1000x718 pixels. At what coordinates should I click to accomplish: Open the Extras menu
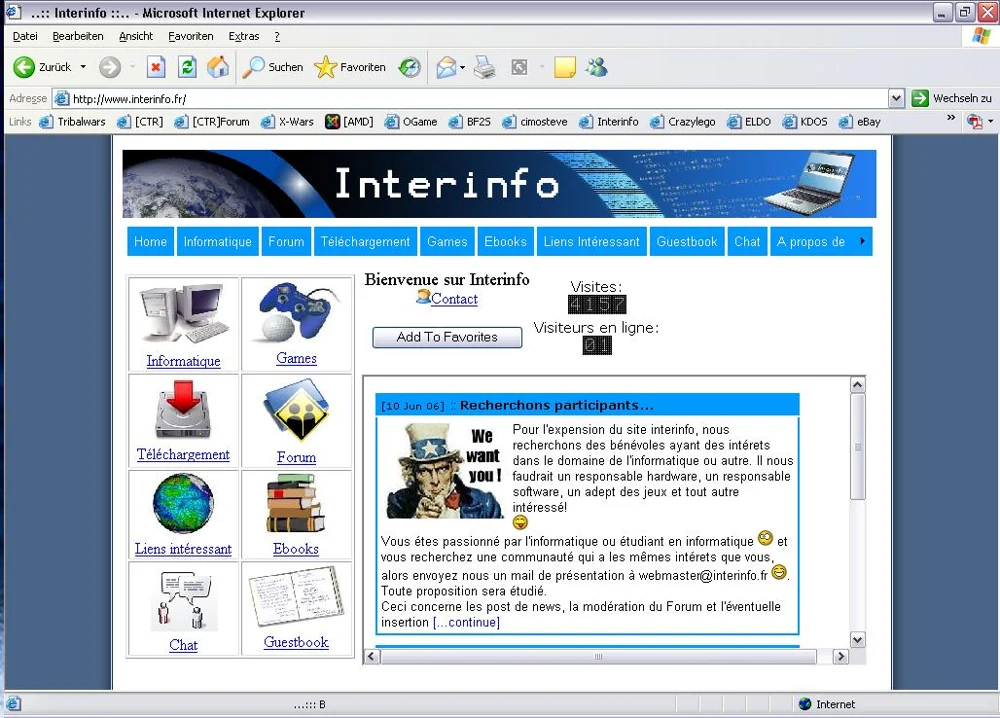(244, 36)
